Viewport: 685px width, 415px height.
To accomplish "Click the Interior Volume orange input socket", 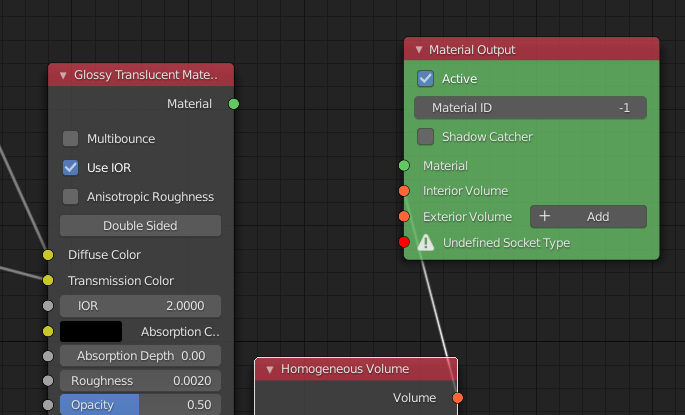I will (404, 190).
